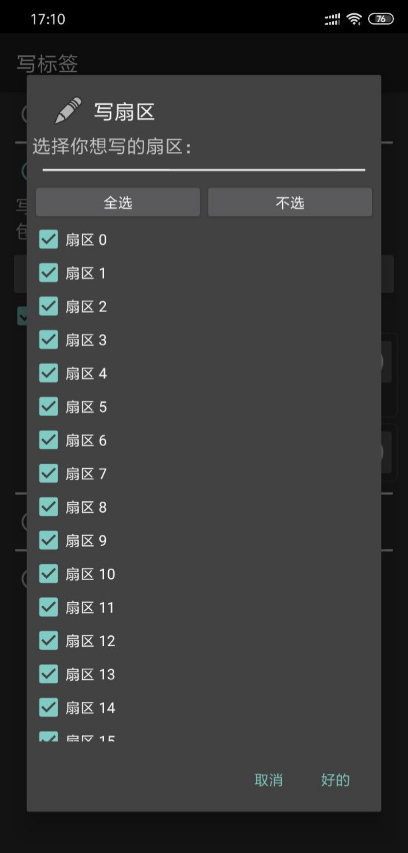Image resolution: width=408 pixels, height=853 pixels.
Task: Toggle the 扇区 10 checkbox
Action: click(x=48, y=574)
